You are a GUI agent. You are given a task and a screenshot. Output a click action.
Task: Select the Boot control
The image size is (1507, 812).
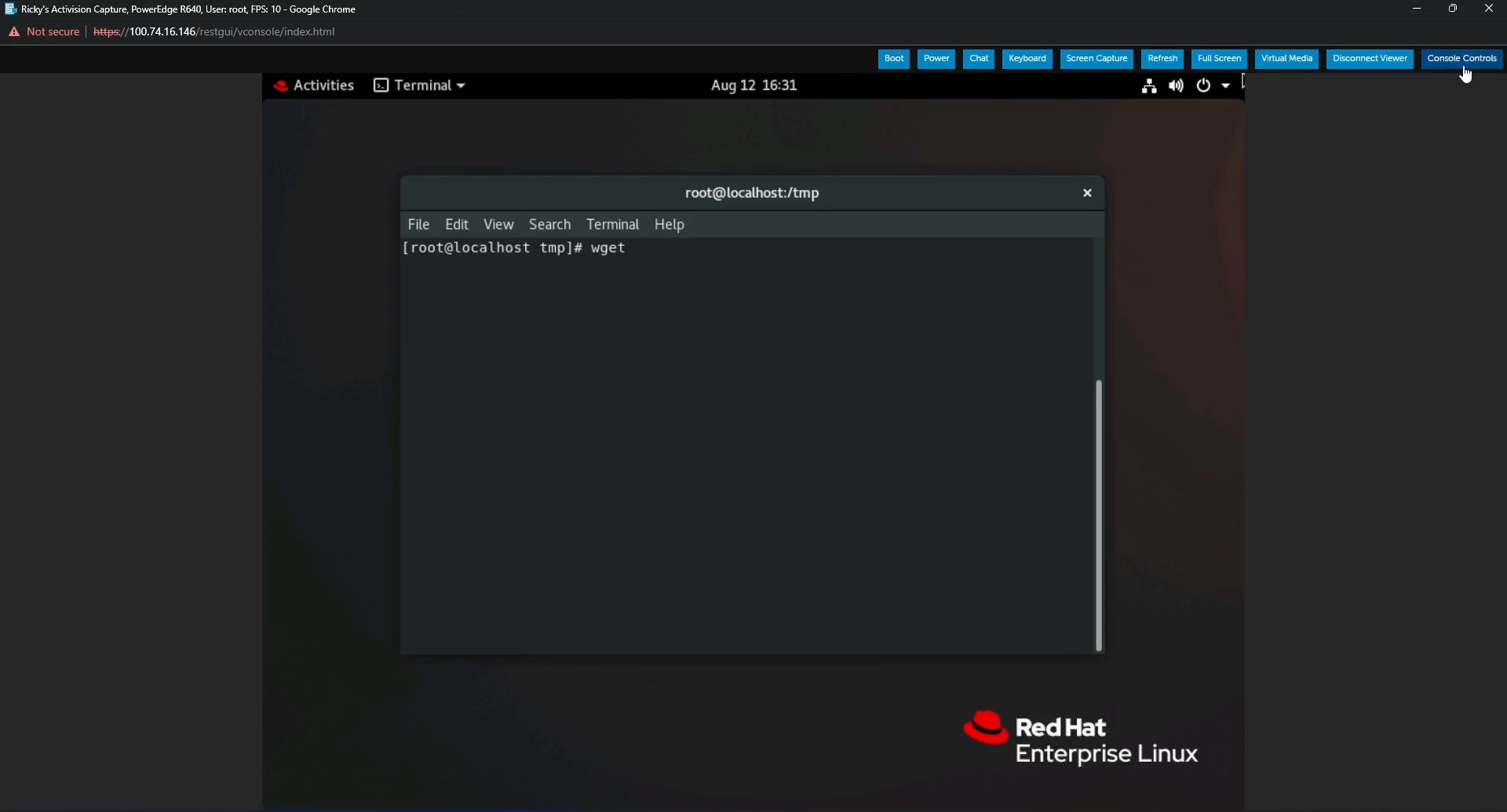tap(893, 59)
